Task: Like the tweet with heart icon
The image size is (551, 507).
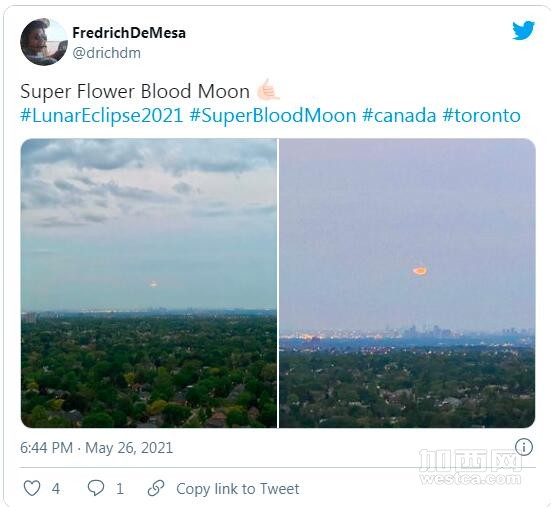Action: pos(32,488)
